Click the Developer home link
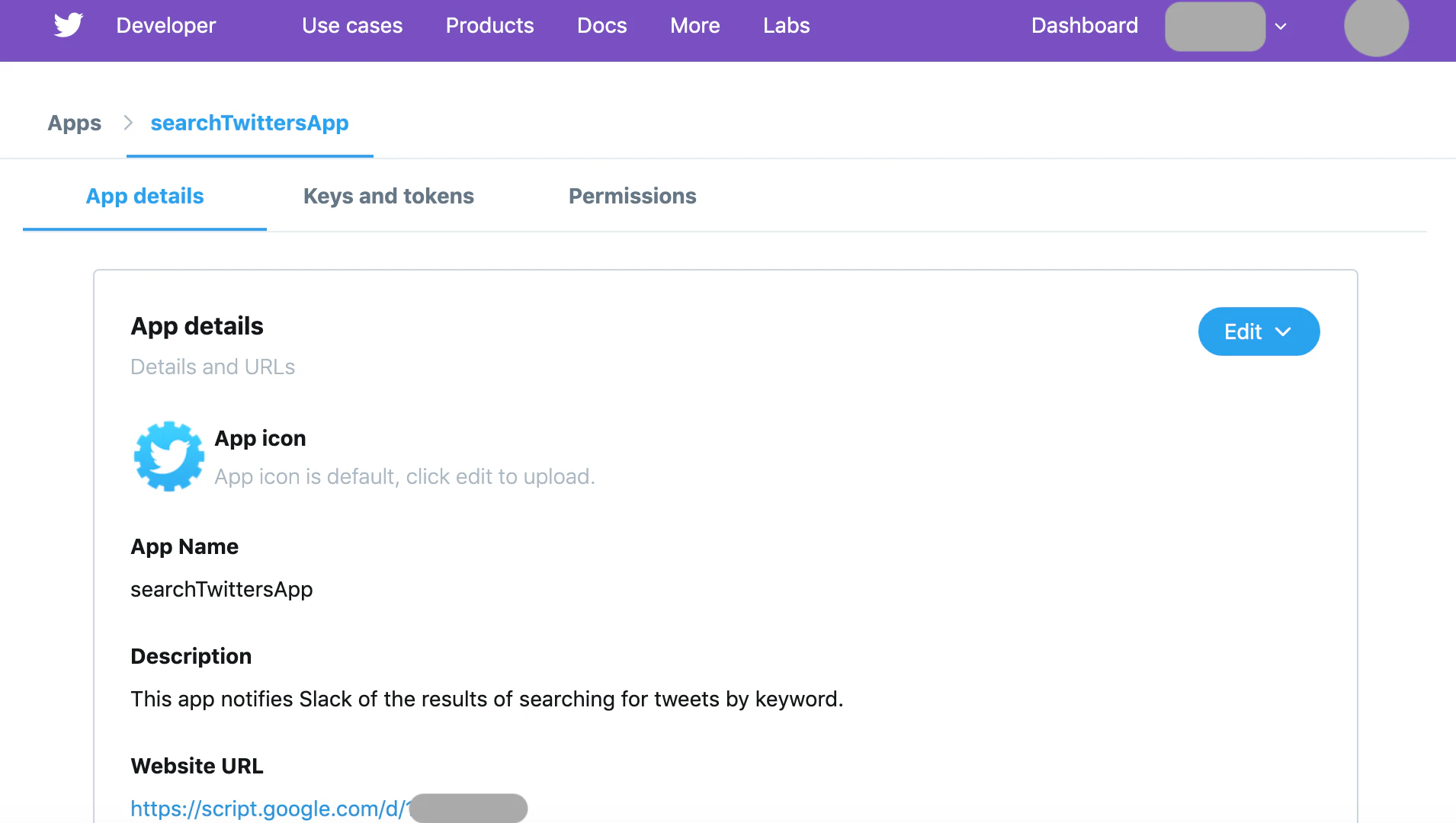The height and width of the screenshot is (823, 1456). (x=166, y=26)
